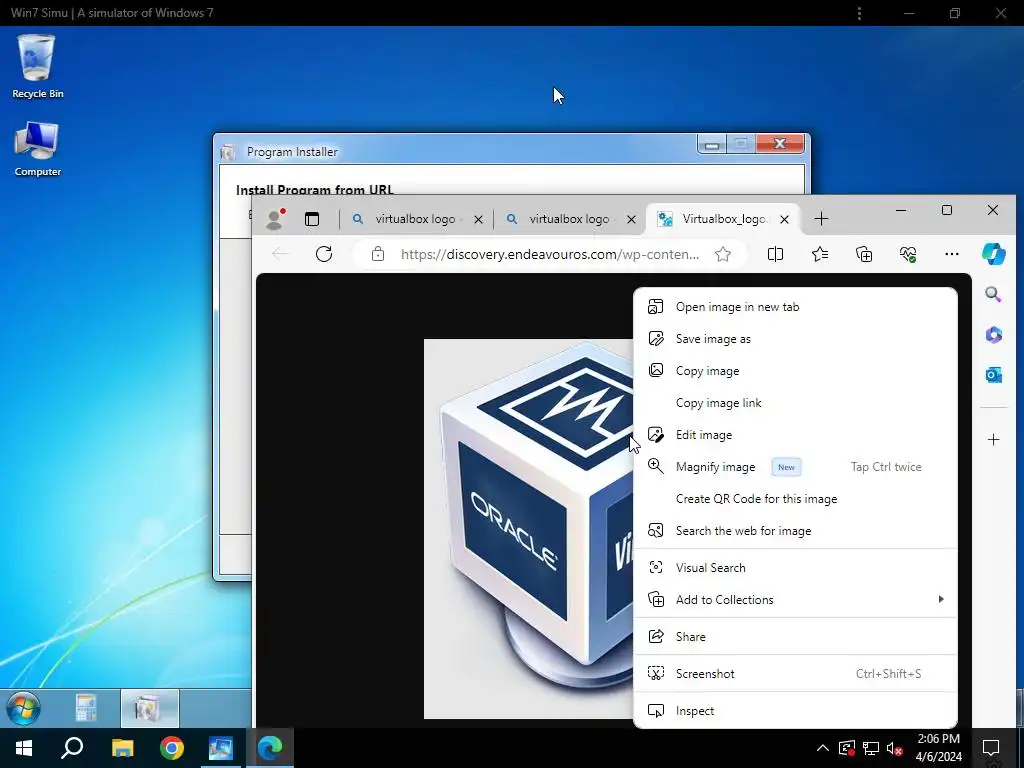The image size is (1024, 768).
Task: Open Browser essentials heart icon
Action: [x=908, y=254]
